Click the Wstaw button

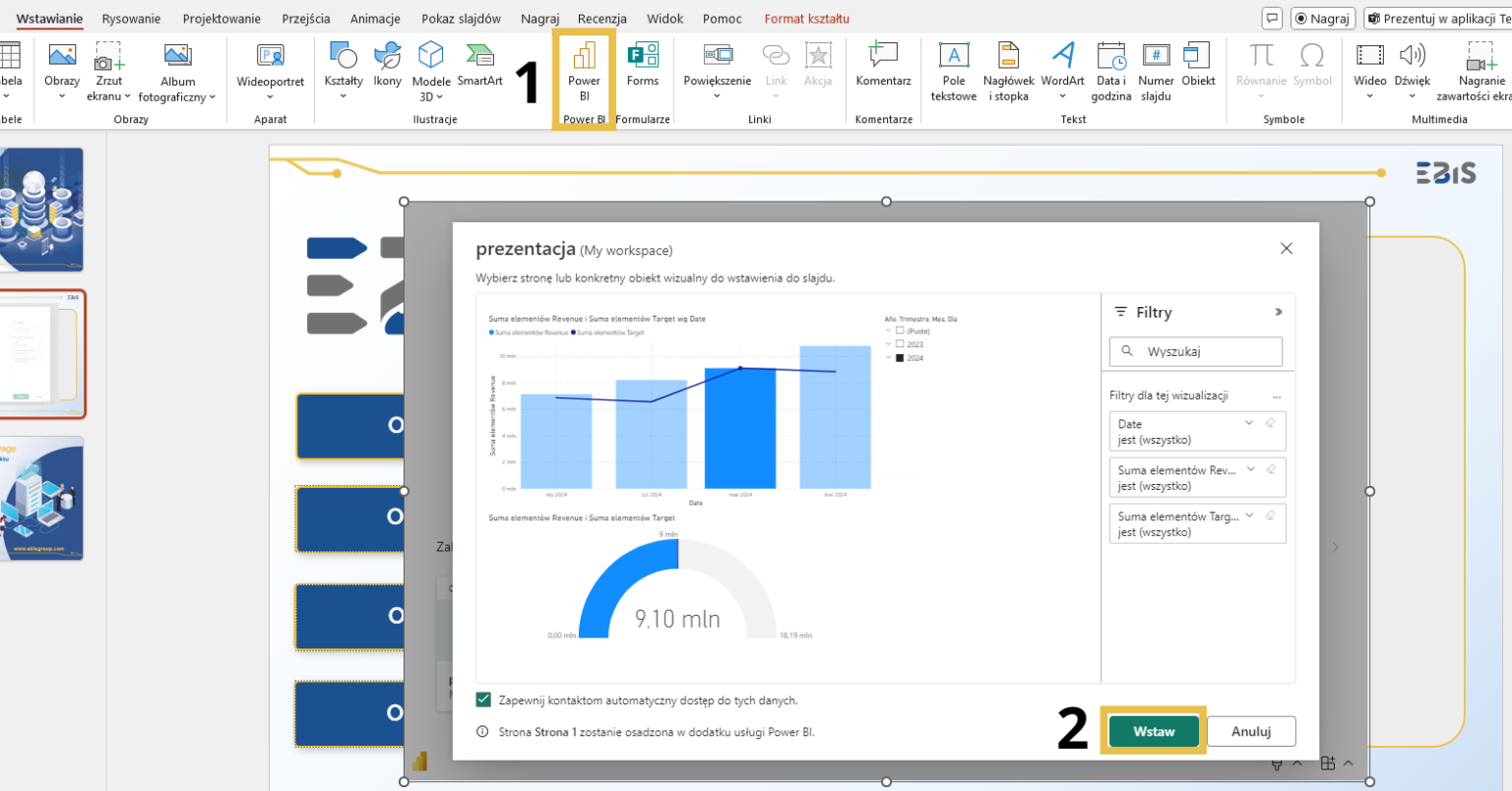pos(1152,731)
